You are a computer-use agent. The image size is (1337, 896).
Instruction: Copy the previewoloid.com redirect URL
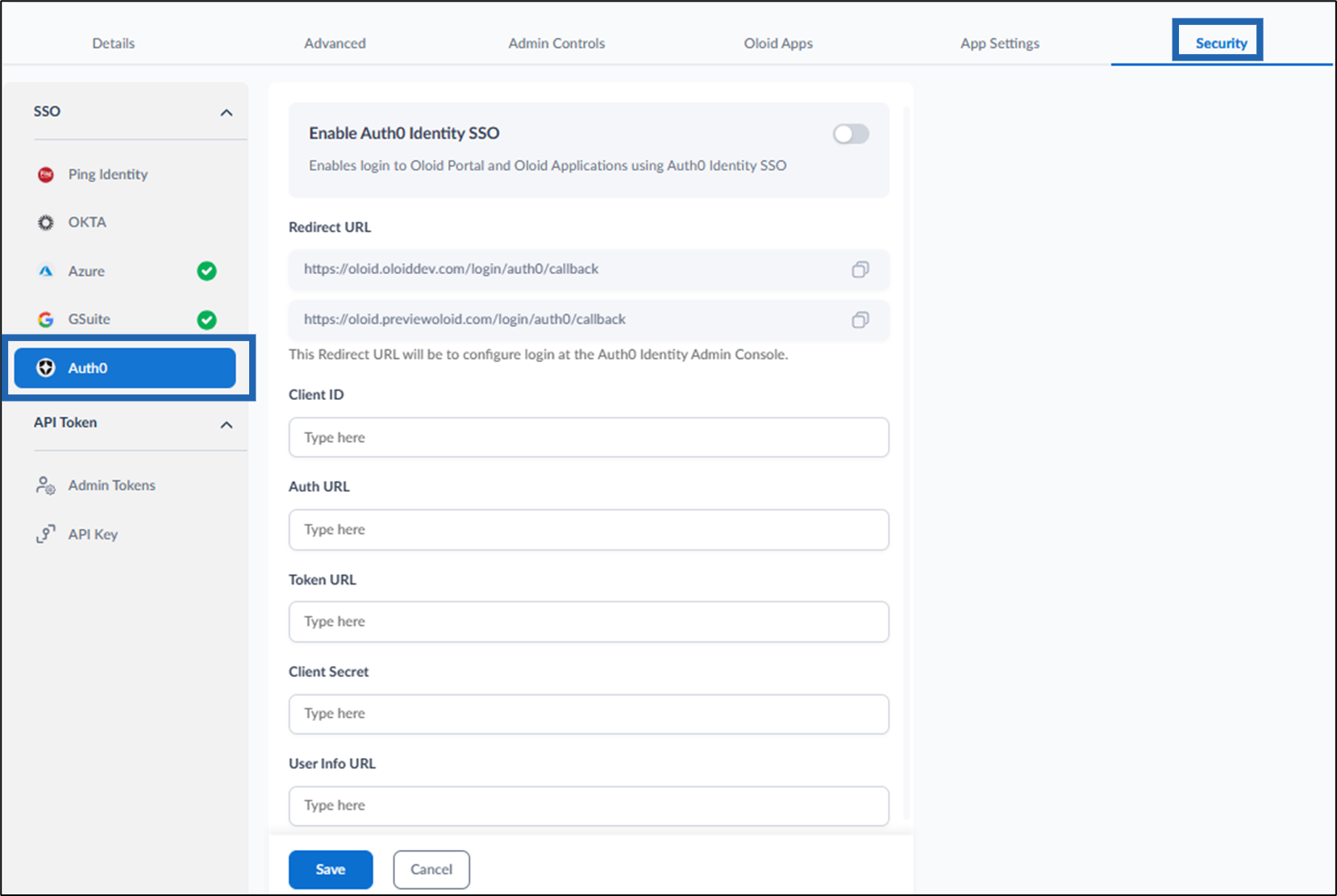click(x=860, y=320)
